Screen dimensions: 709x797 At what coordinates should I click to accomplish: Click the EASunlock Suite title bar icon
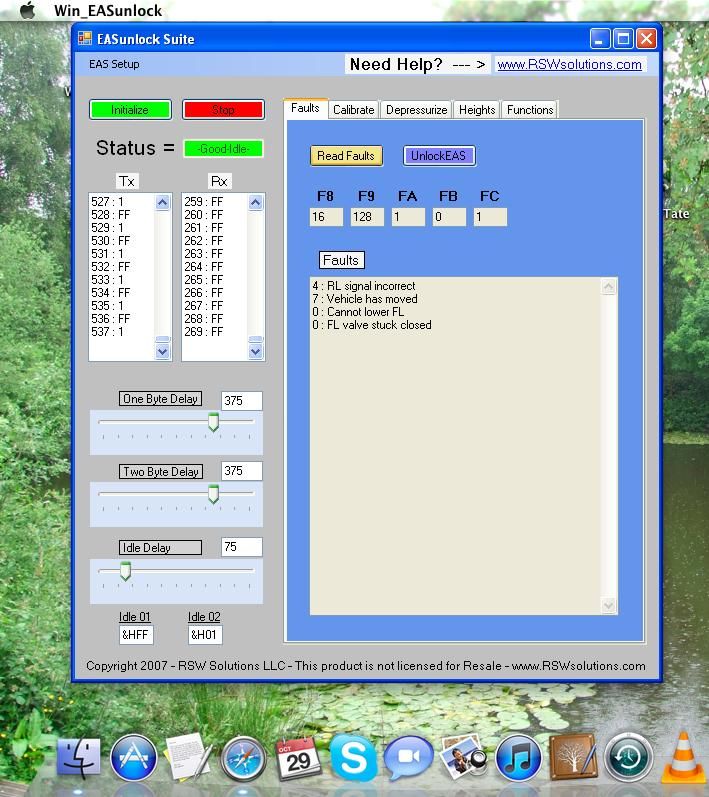(85, 39)
